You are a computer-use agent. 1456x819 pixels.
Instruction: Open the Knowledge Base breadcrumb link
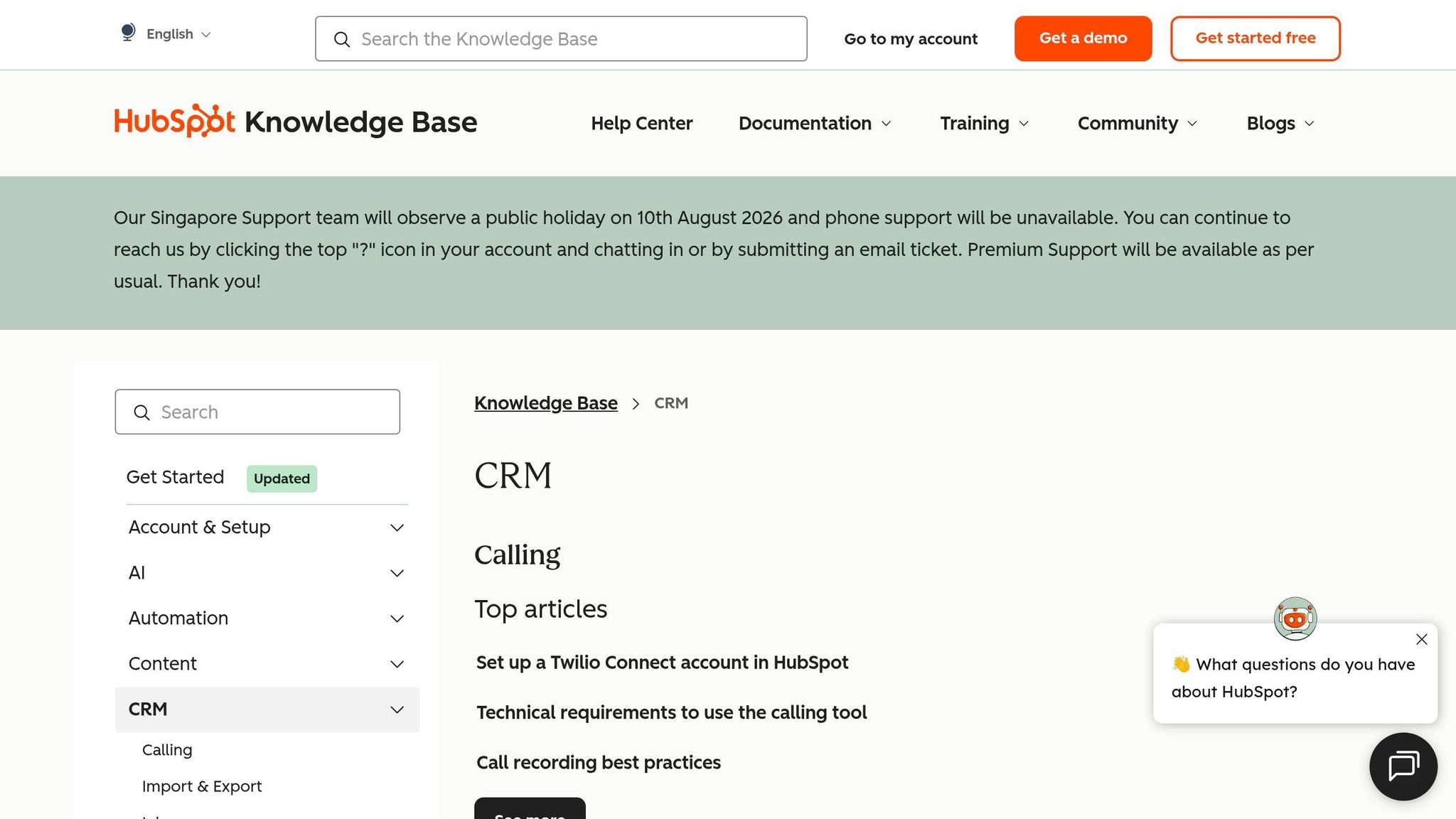click(545, 403)
